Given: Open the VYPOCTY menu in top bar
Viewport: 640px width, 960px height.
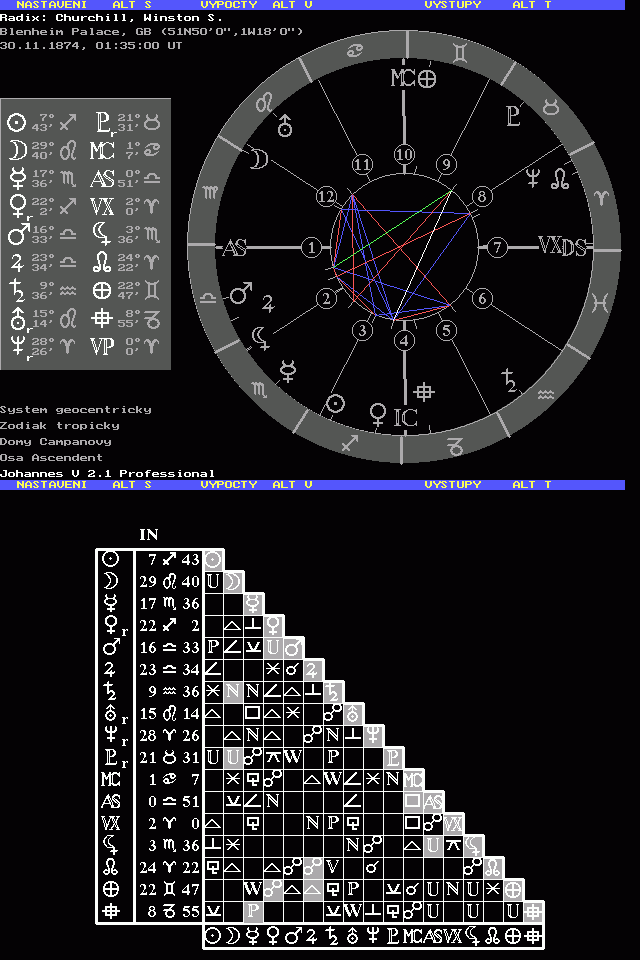Looking at the screenshot, I should (x=228, y=5).
